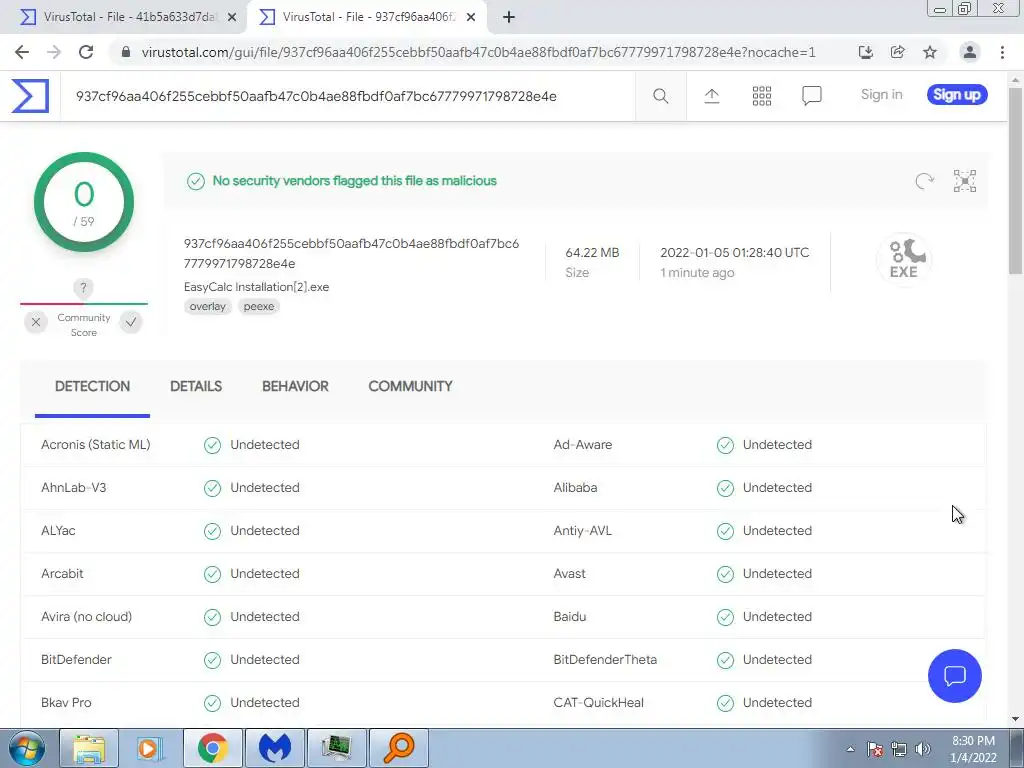Viewport: 1024px width, 768px height.
Task: Click the BitDefender vendor name
Action: (76, 660)
